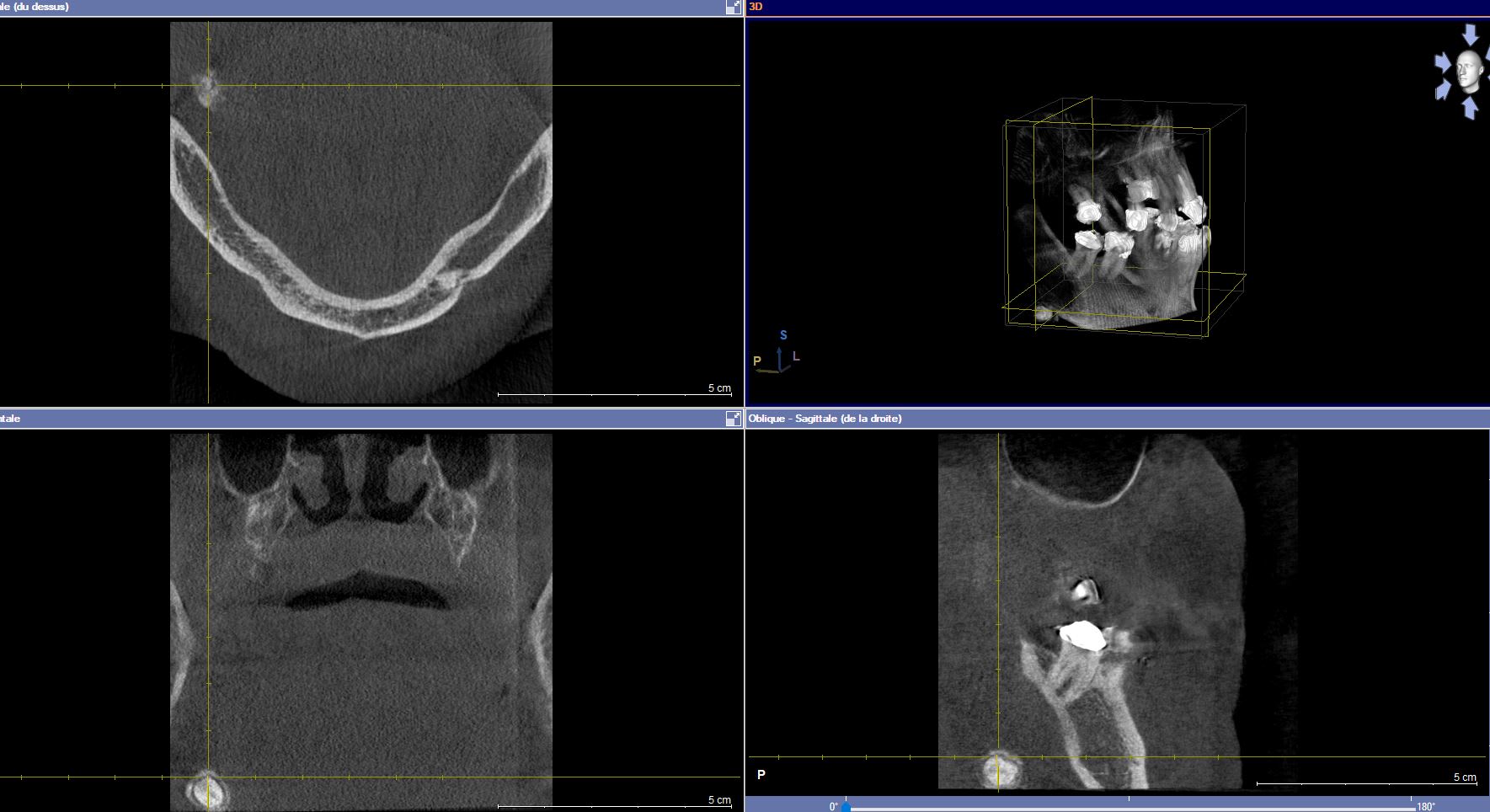Click the crosshair intersection in the sagittal view
Viewport: 1490px width, 812px height.
click(999, 757)
